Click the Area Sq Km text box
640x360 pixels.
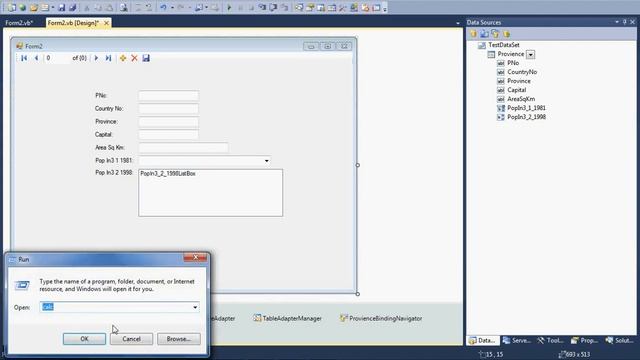coord(183,148)
